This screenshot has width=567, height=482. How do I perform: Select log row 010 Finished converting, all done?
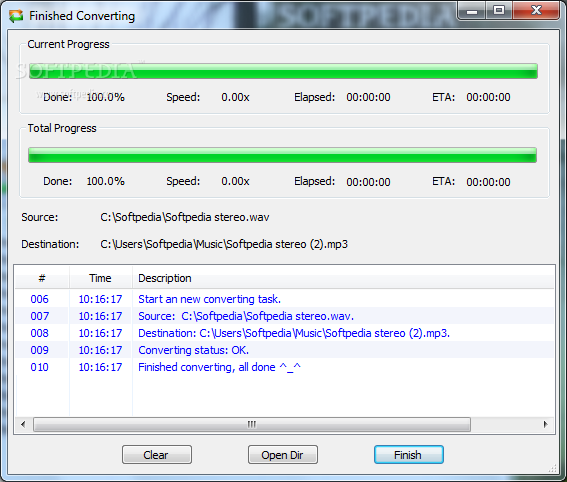point(284,367)
